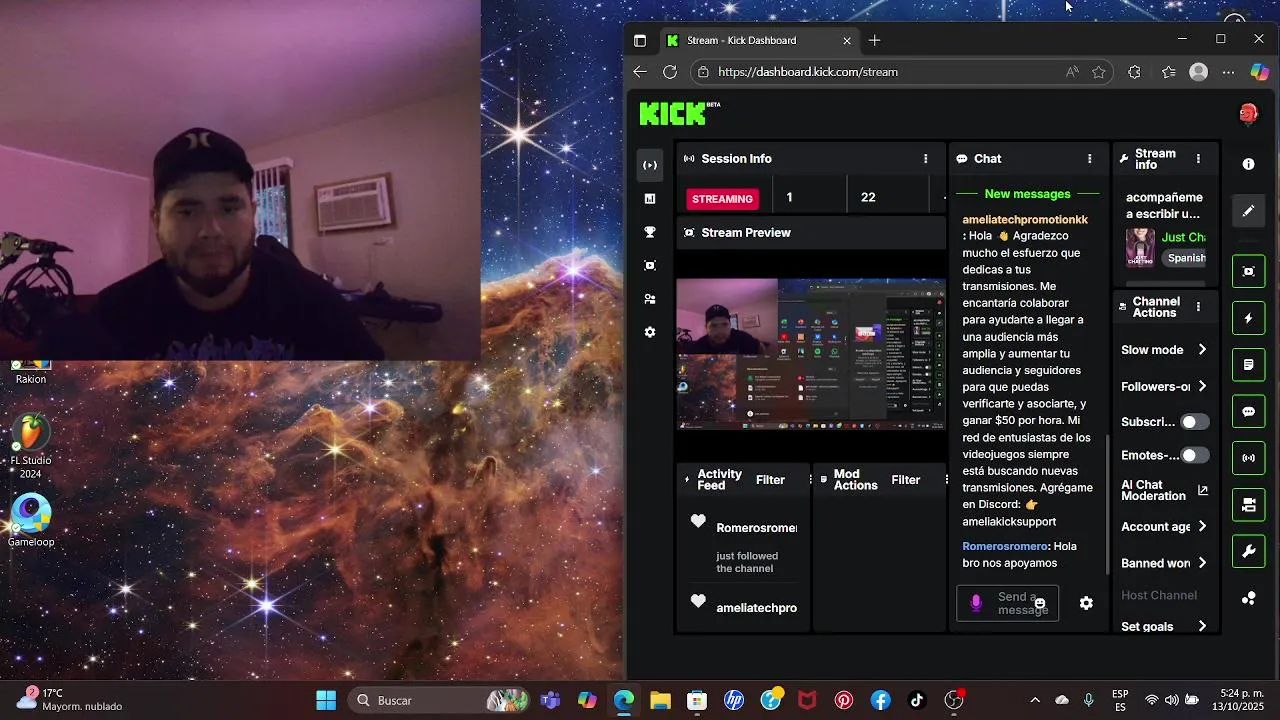Open TikTok from the taskbar
This screenshot has height=720, width=1280.
917,700
